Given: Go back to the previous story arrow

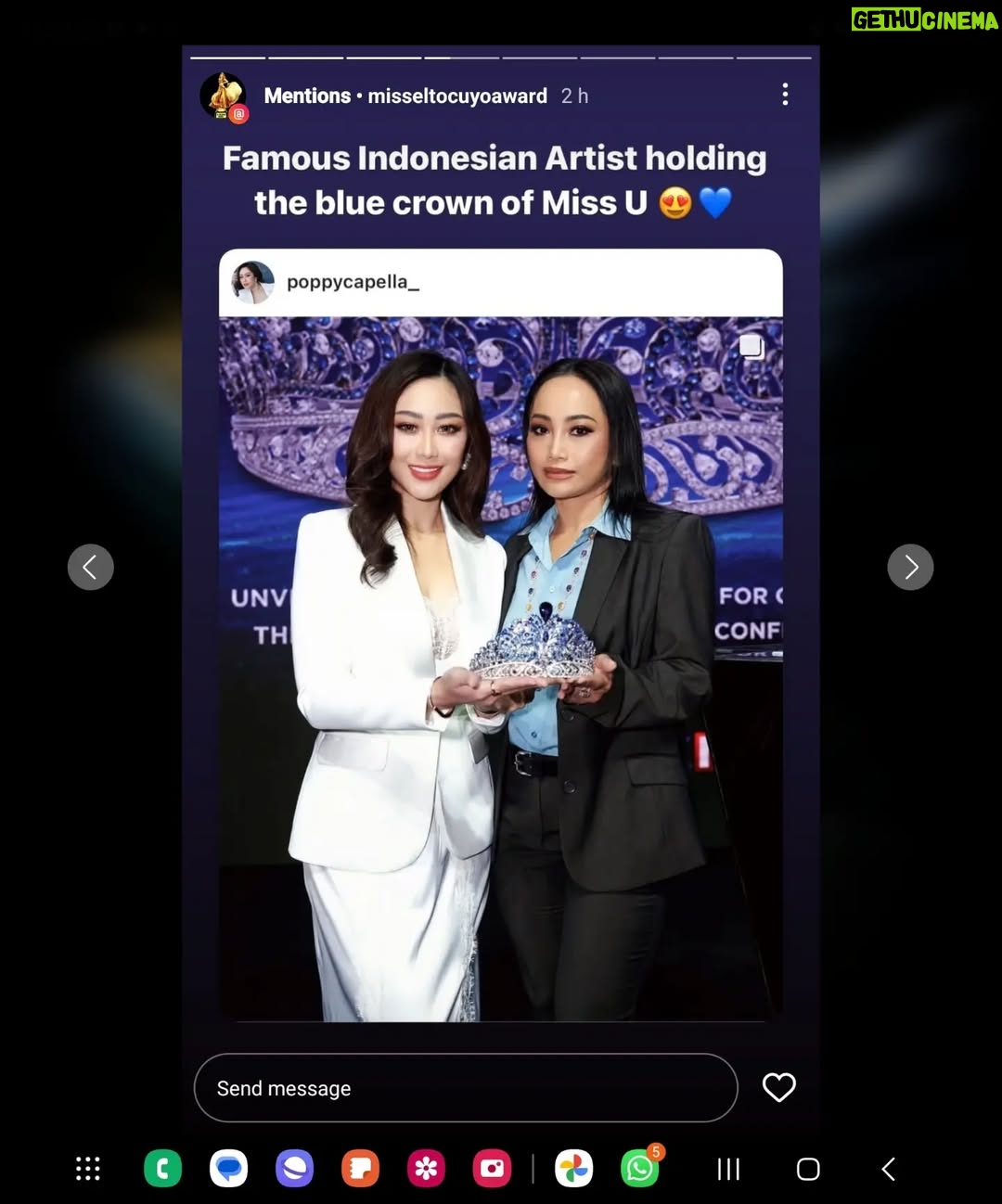Looking at the screenshot, I should pos(91,567).
